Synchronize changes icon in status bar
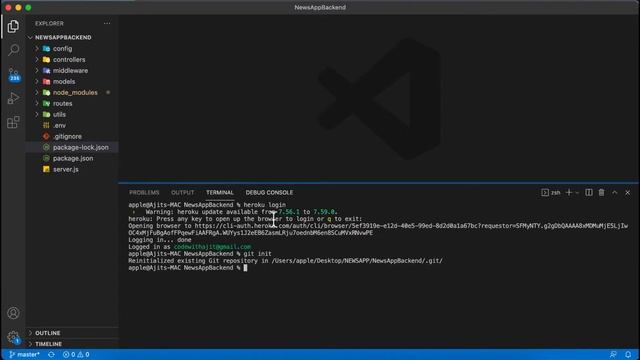The height and width of the screenshot is (360, 640). (x=51, y=354)
